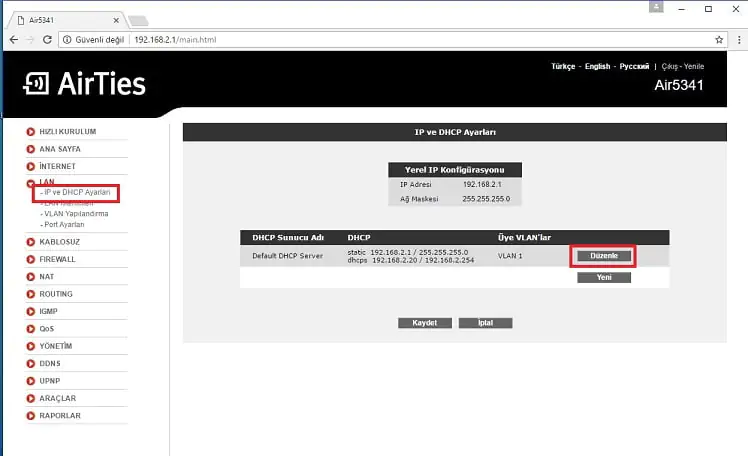
Task: Open the Chrome three-dot menu
Action: 739,40
